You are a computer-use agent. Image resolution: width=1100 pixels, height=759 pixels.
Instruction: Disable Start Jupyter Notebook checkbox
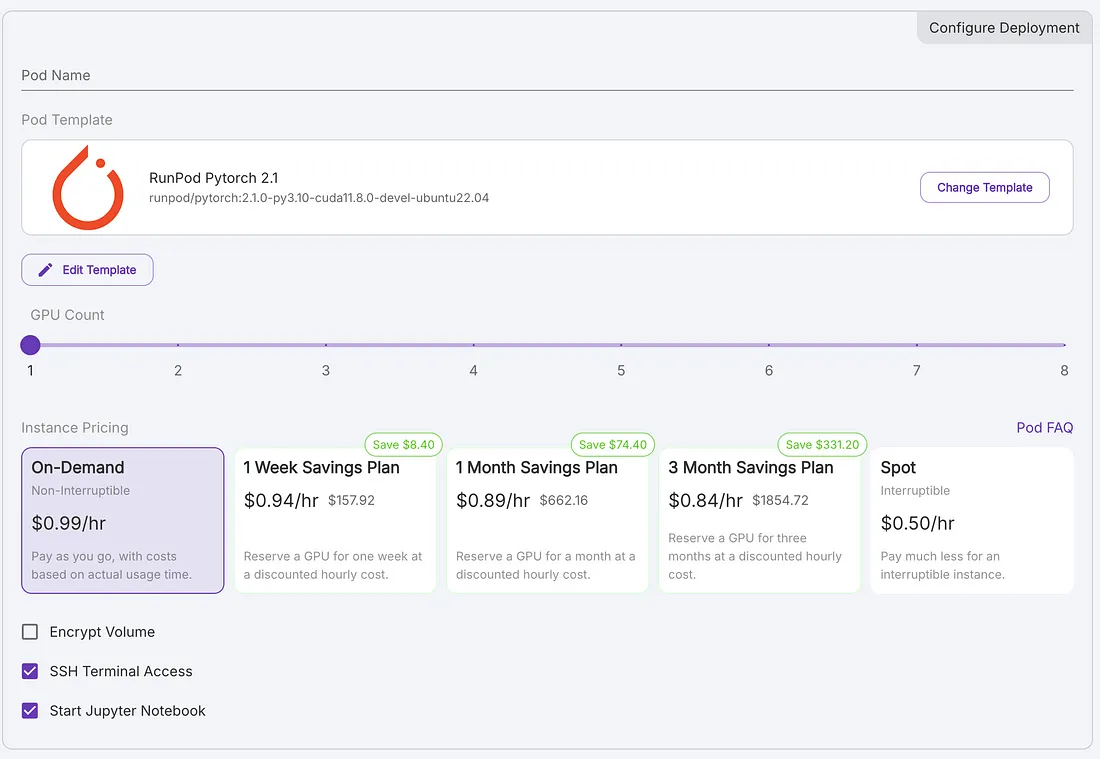[x=30, y=711]
